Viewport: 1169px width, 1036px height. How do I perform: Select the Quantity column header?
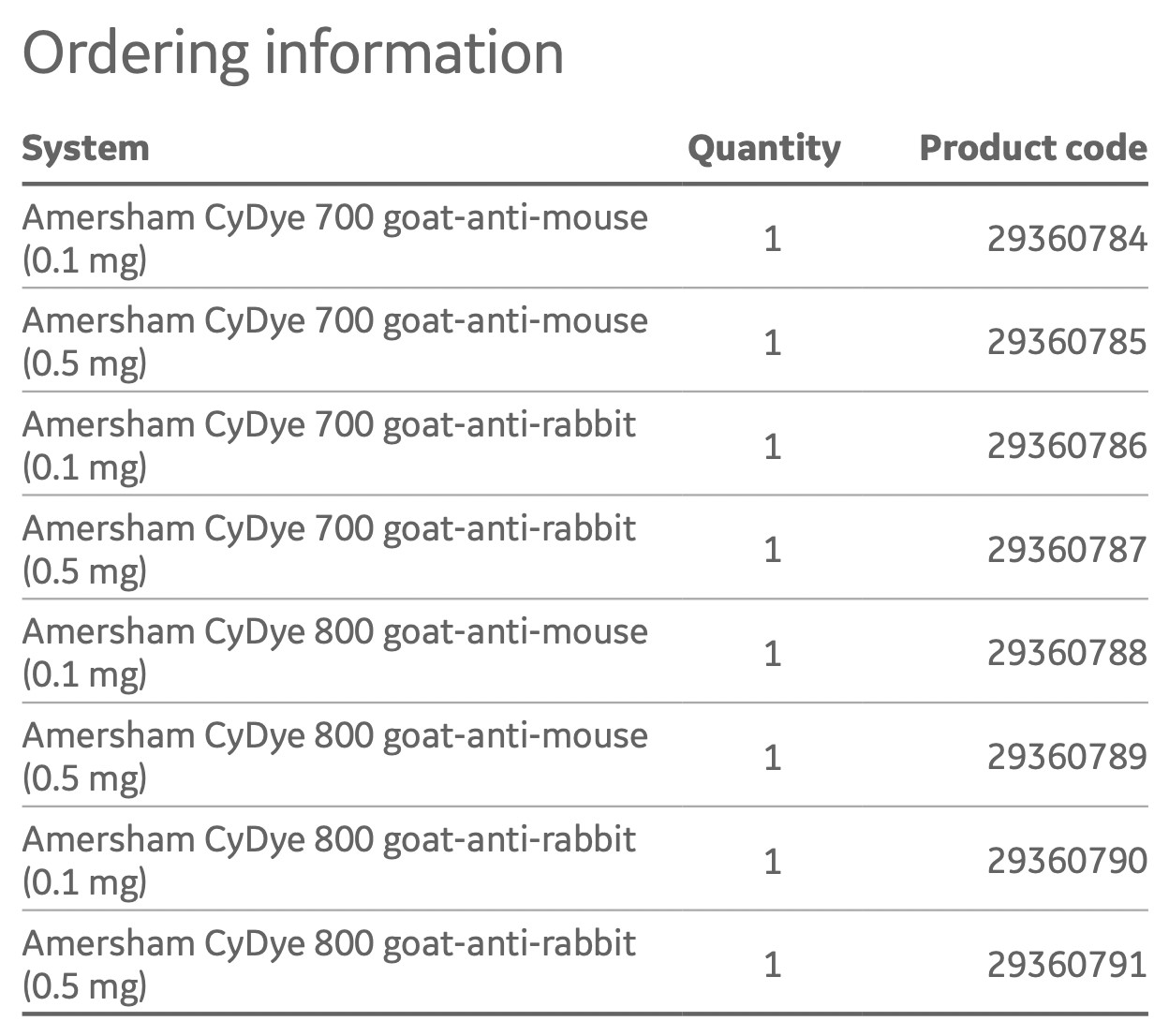[x=763, y=148]
